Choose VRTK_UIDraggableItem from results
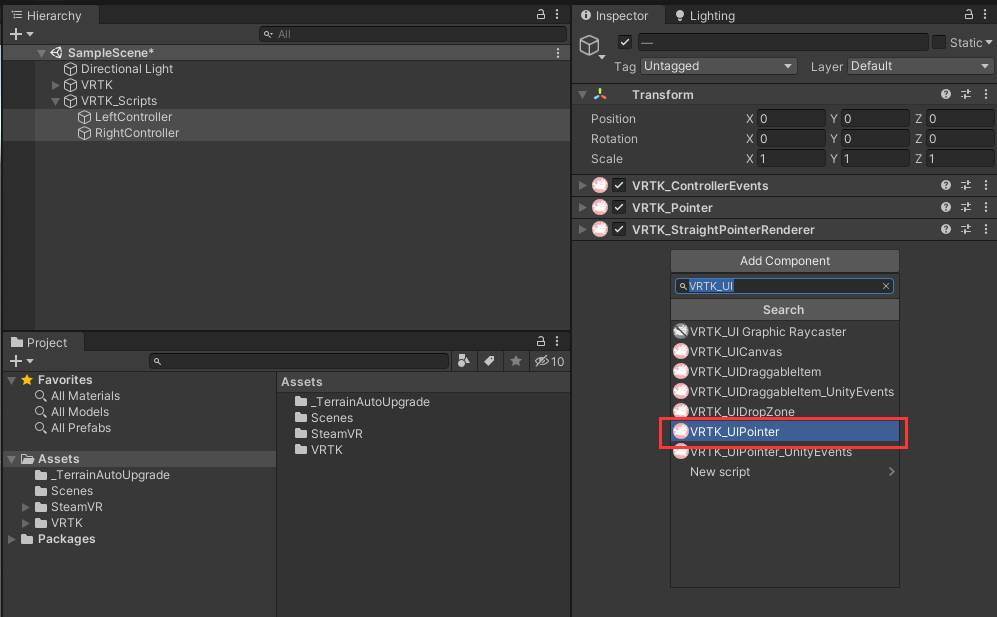The width and height of the screenshot is (997, 617). point(785,371)
